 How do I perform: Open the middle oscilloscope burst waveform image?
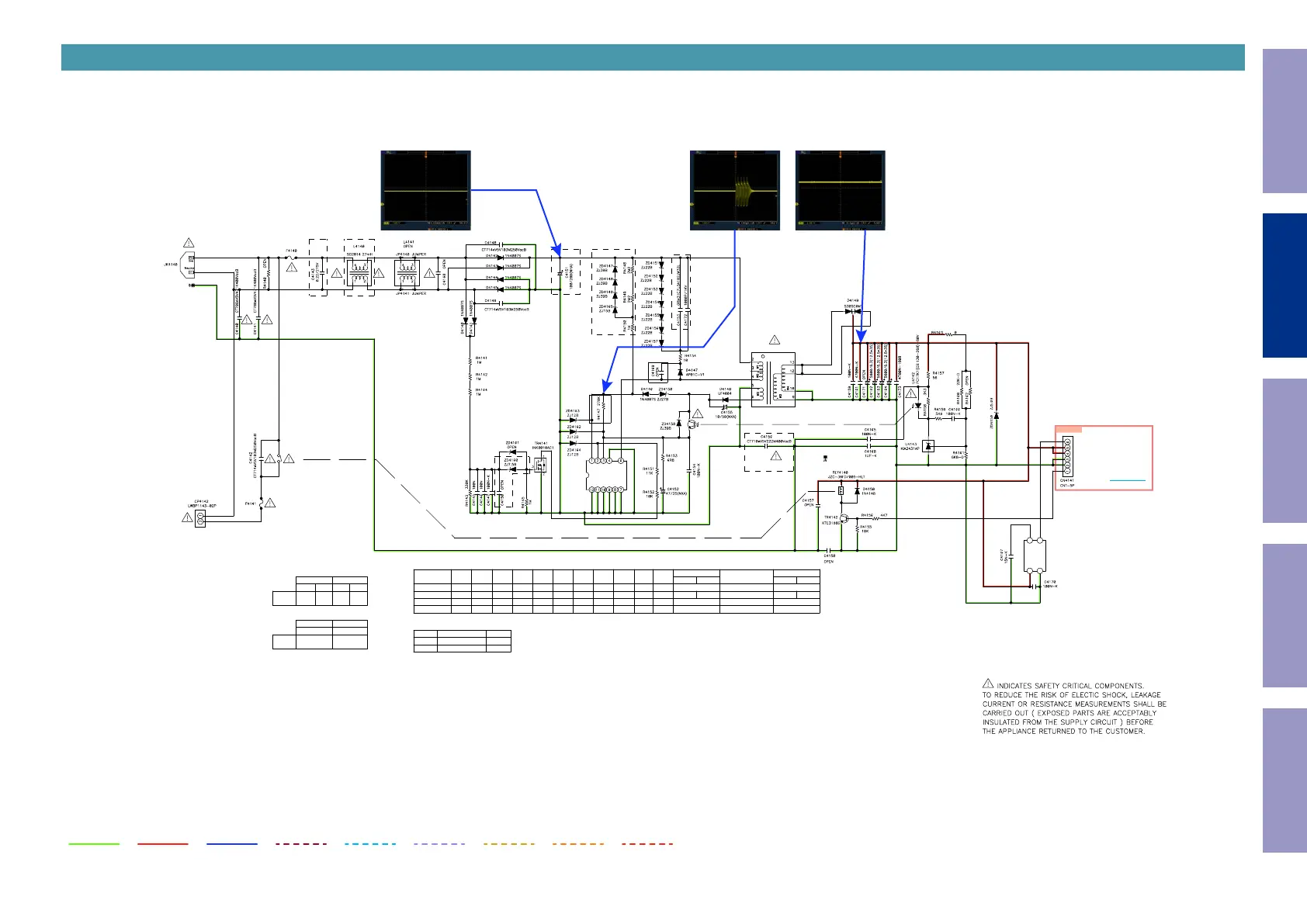tap(734, 190)
